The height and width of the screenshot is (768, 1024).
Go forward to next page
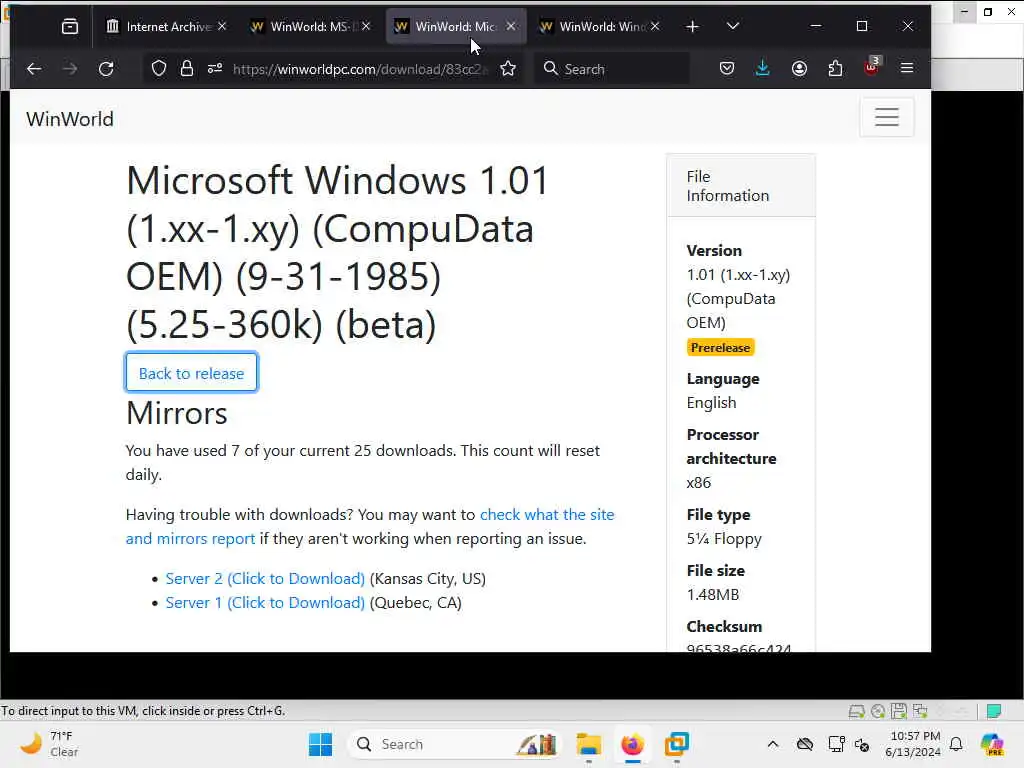(x=70, y=69)
